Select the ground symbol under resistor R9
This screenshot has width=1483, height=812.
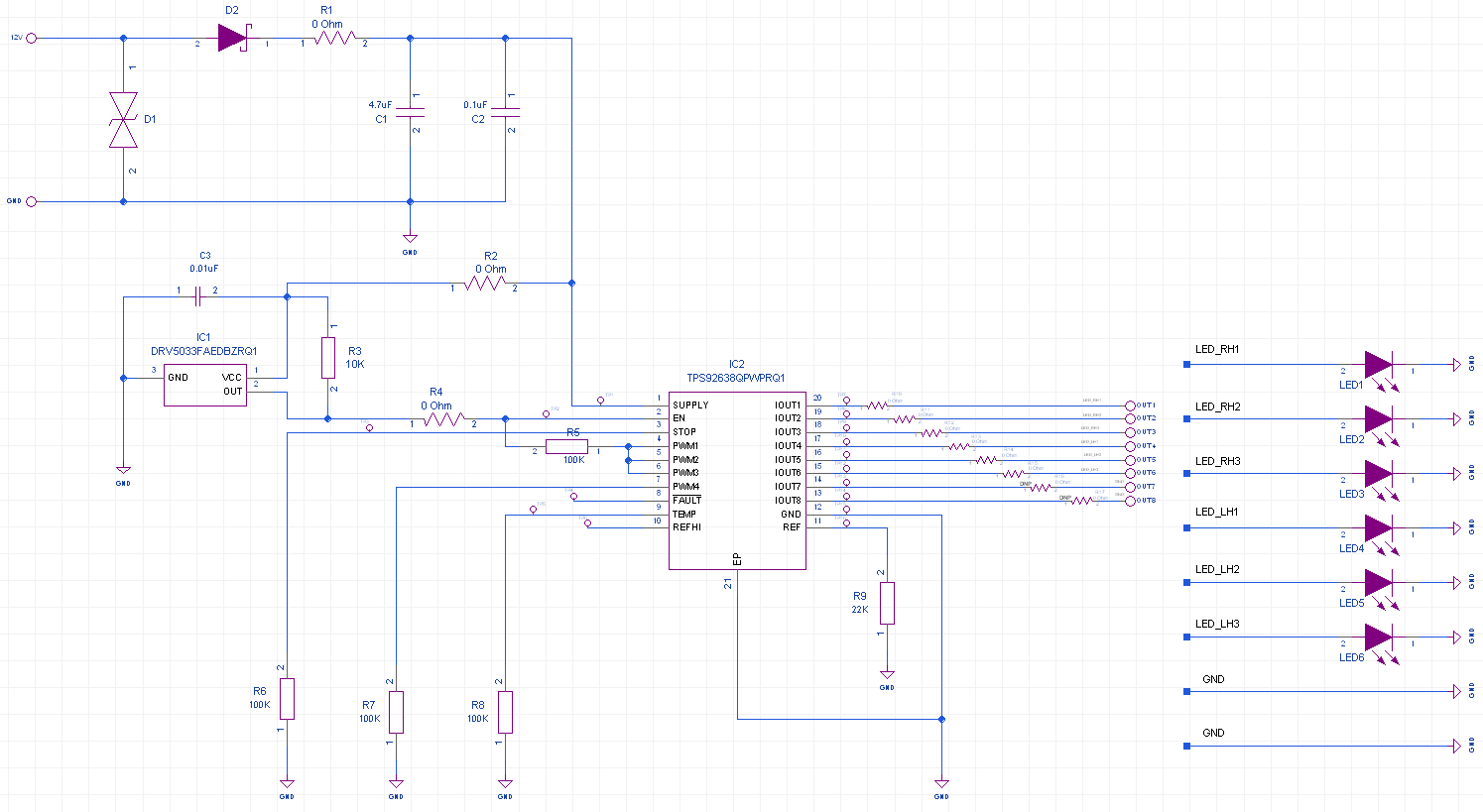point(887,674)
